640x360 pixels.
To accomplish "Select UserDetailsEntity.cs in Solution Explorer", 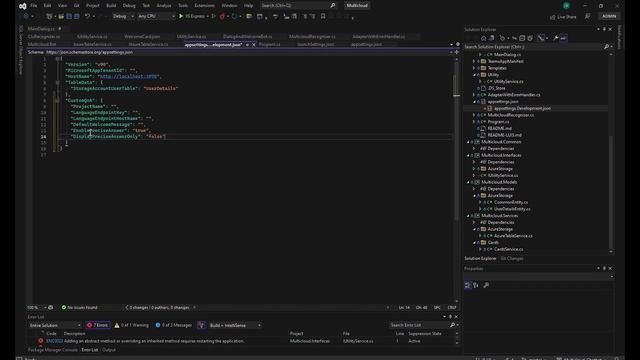I will click(x=512, y=209).
